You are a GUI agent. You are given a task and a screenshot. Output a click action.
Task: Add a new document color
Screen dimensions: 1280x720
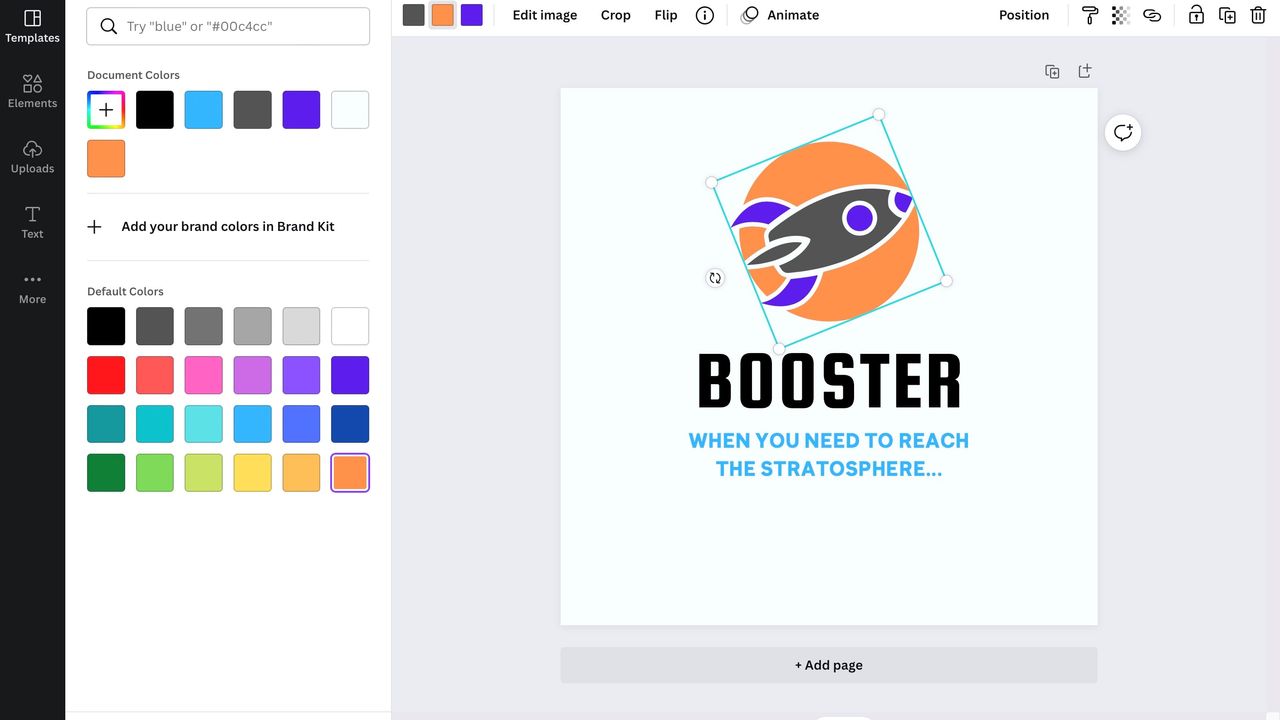point(106,110)
